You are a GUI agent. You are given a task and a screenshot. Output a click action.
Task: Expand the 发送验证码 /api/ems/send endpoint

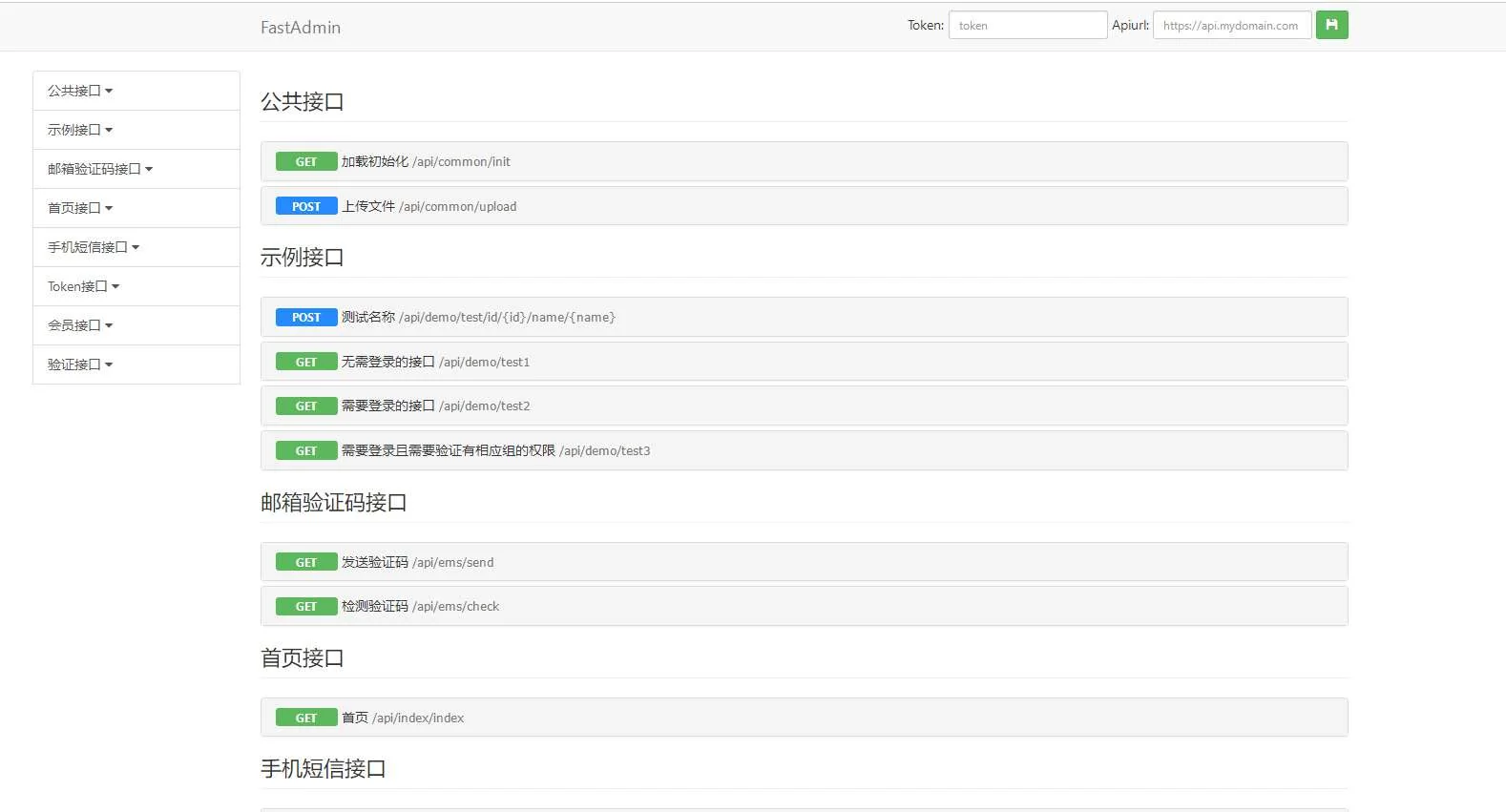[417, 563]
